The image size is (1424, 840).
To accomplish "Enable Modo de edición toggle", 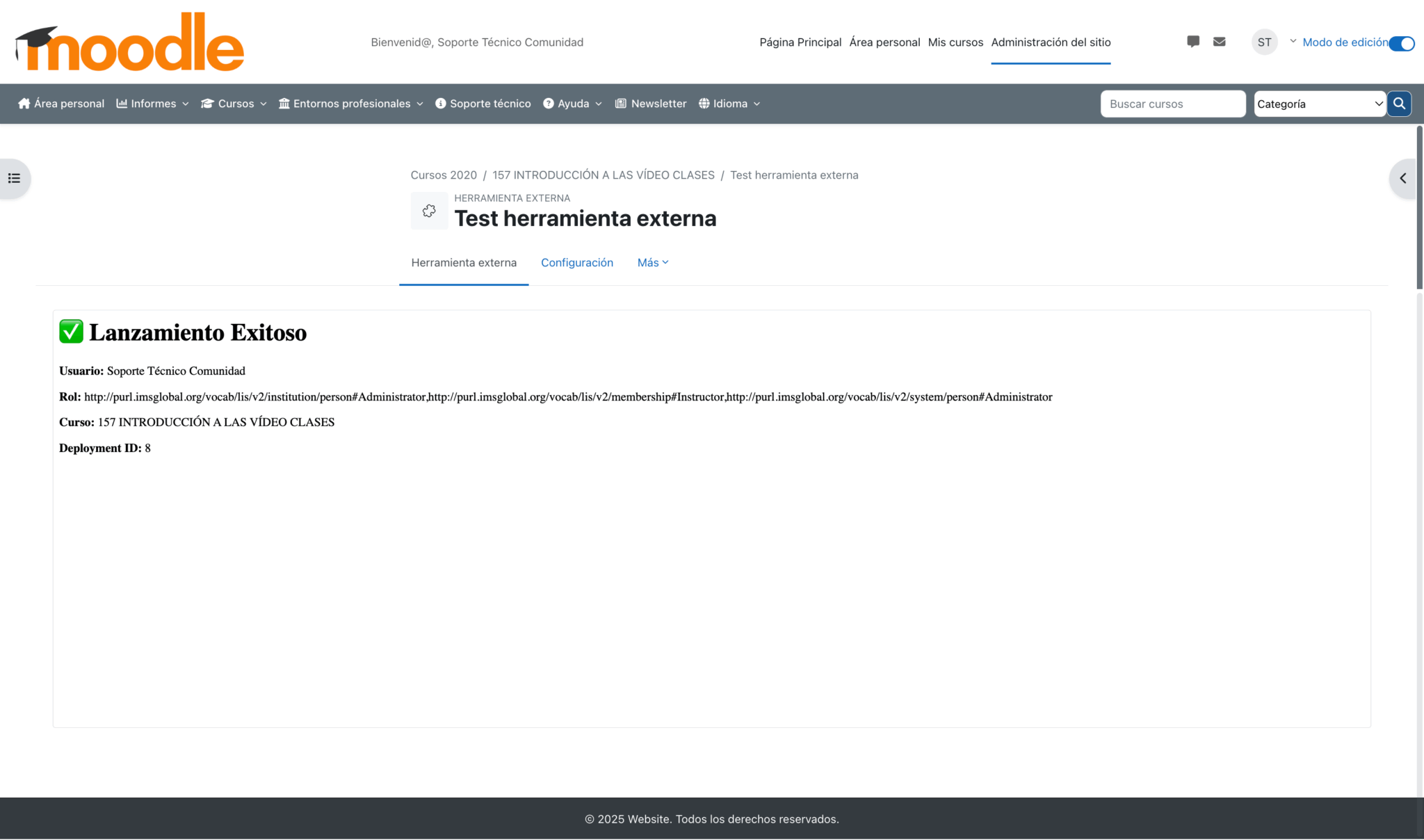I will [x=1402, y=43].
